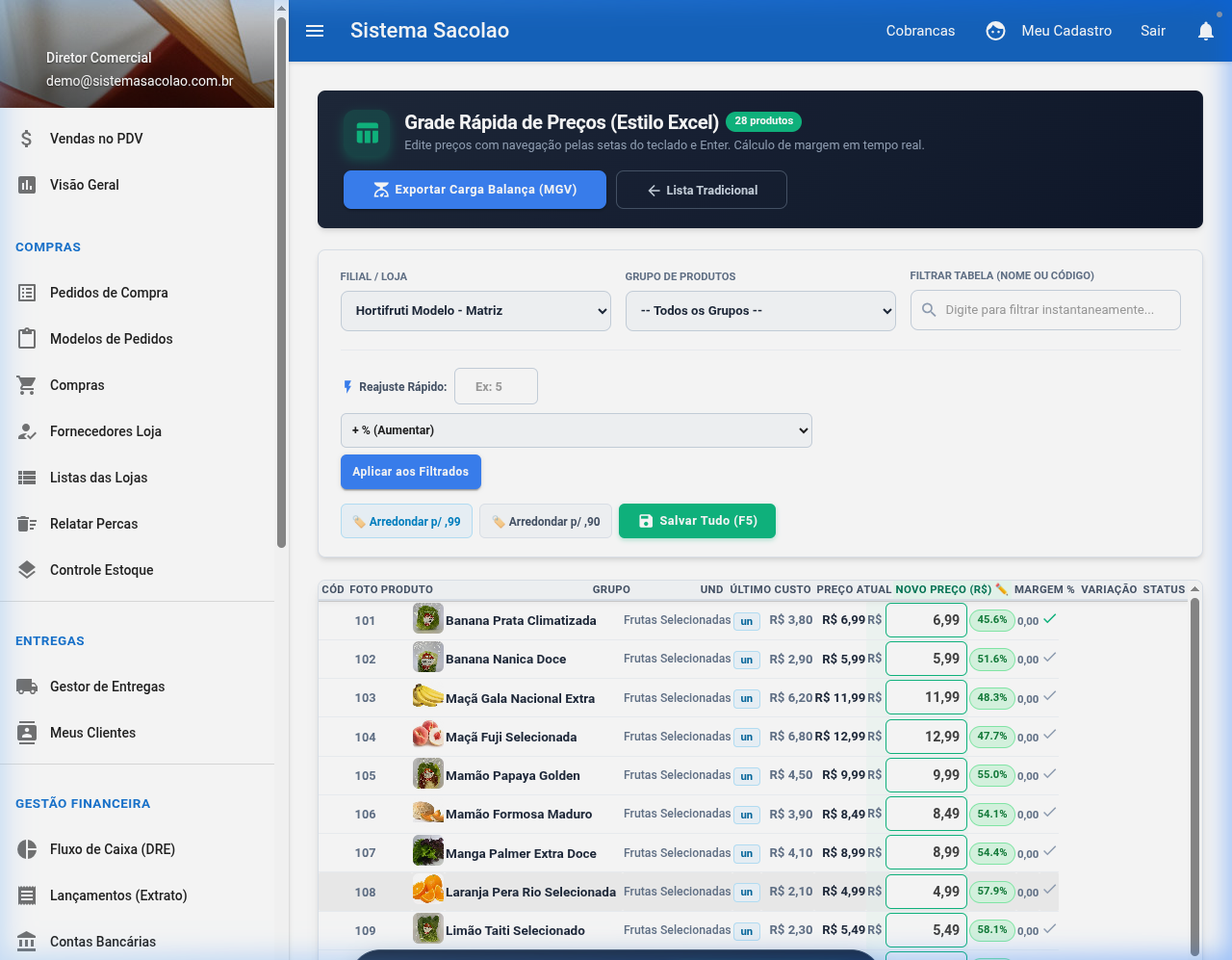Open Vendas no PDV dollar icon
The width and height of the screenshot is (1232, 960).
pos(27,139)
